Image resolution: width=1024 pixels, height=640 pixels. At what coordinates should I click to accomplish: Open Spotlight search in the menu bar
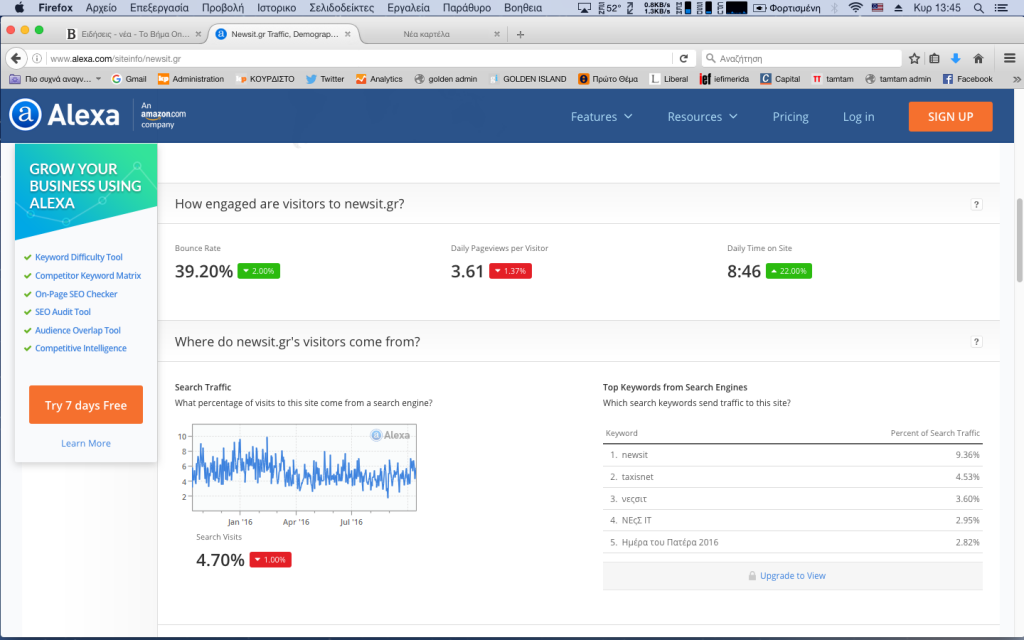978,8
